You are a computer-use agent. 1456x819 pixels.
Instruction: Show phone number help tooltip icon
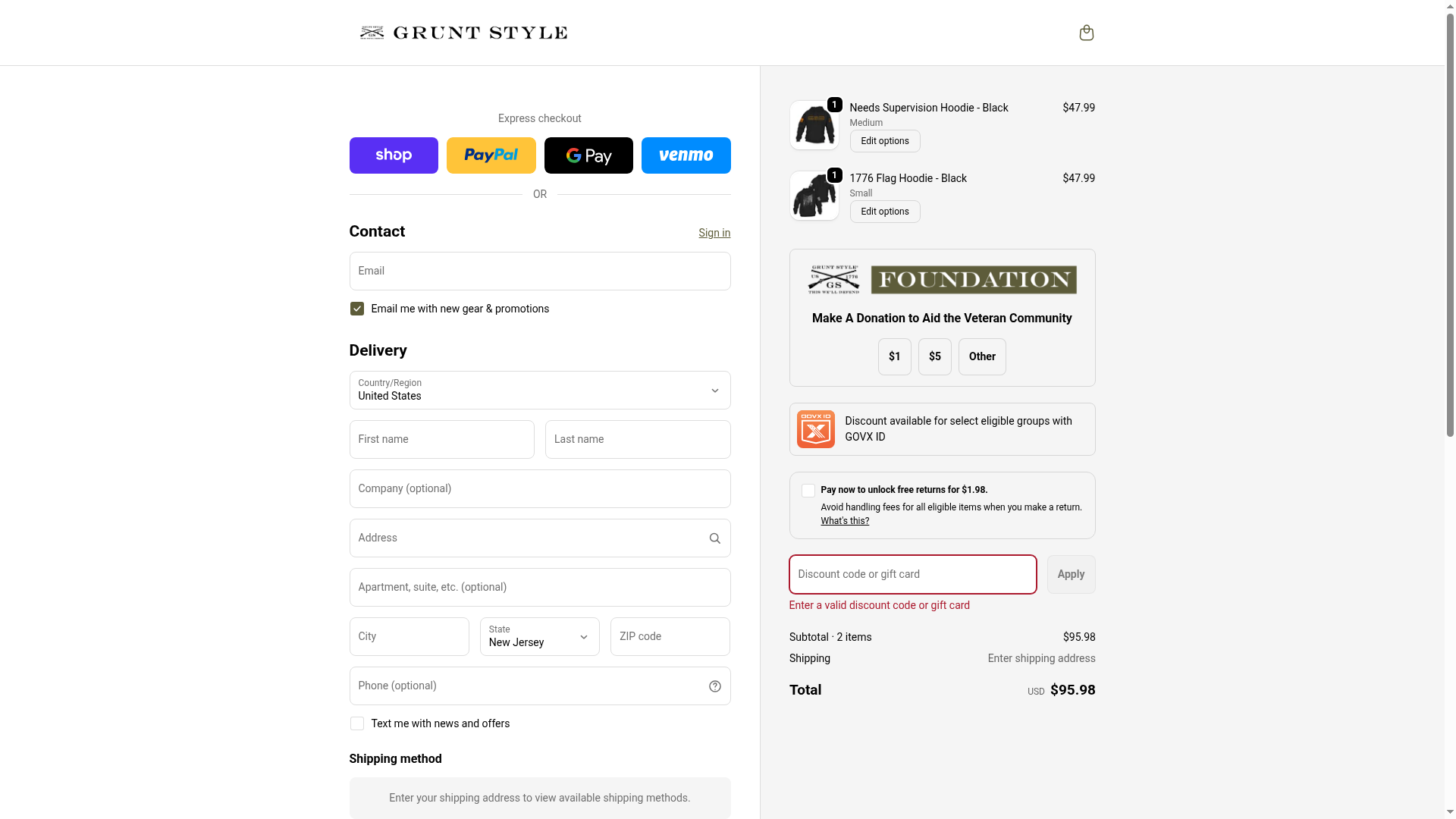pos(714,686)
